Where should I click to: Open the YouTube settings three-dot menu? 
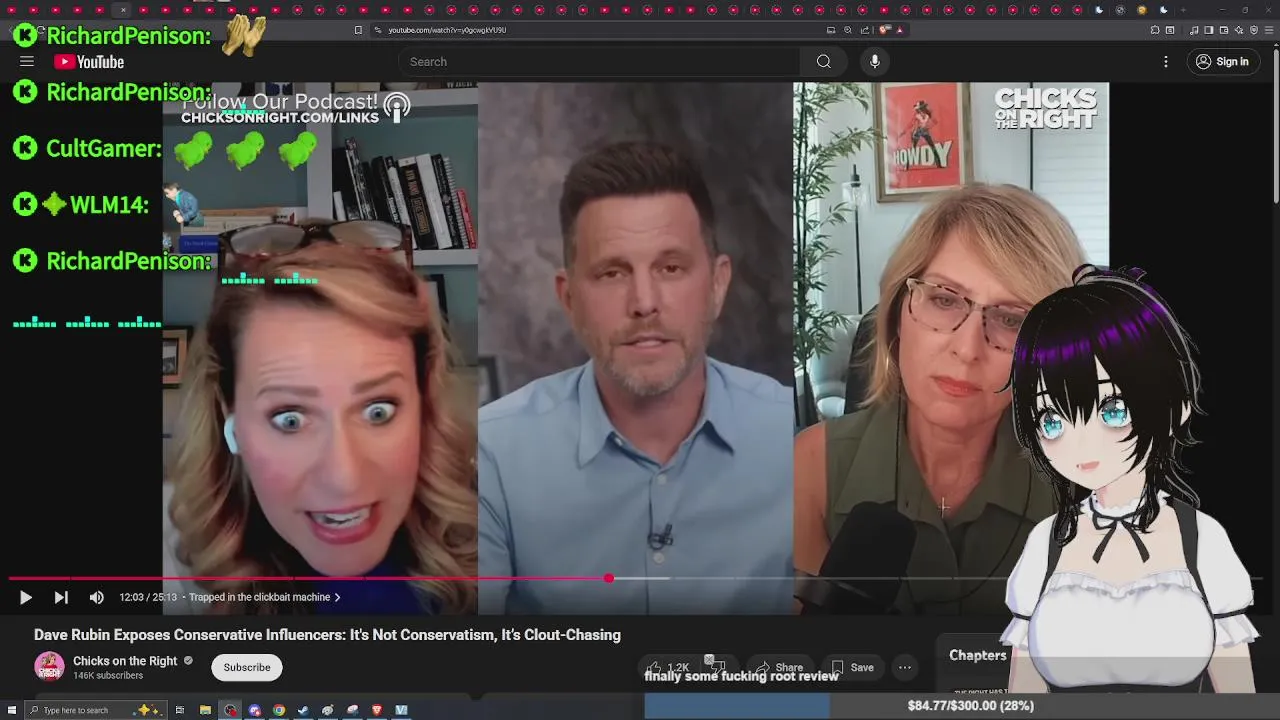coord(1165,61)
